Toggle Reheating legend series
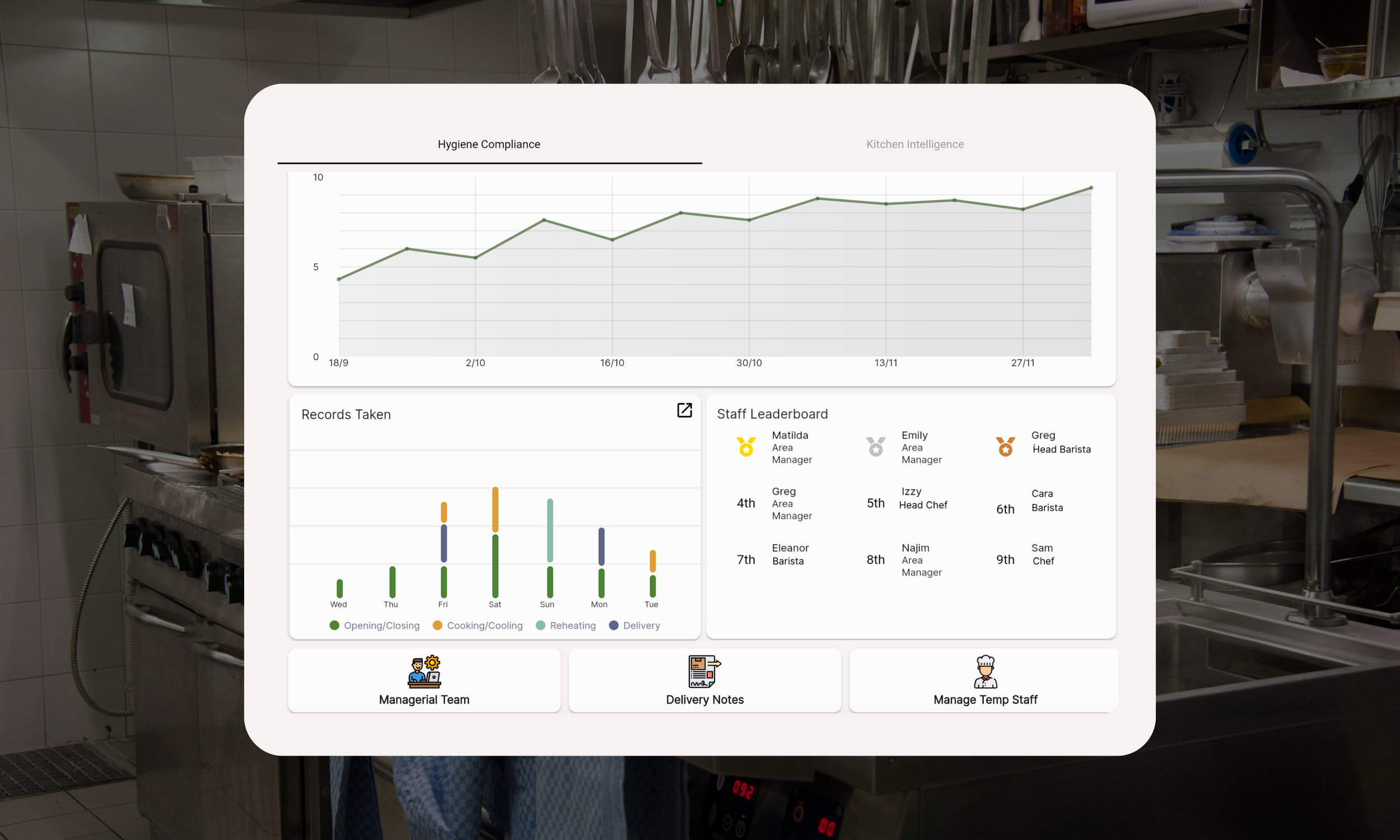Image resolution: width=1400 pixels, height=840 pixels. (x=565, y=626)
